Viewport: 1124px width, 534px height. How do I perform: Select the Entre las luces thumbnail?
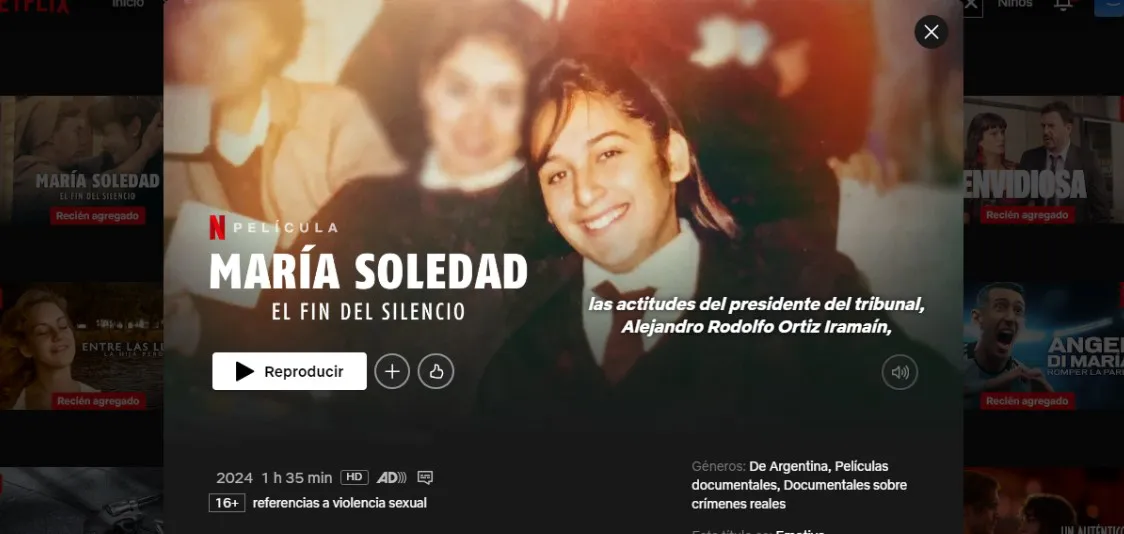(x=81, y=345)
